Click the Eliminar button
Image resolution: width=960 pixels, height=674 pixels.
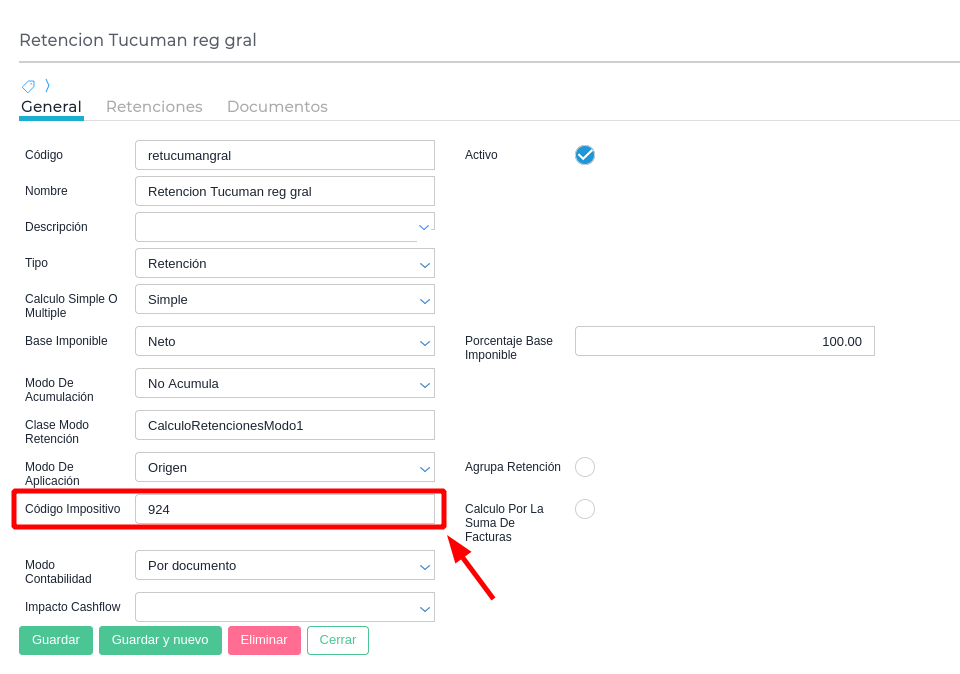click(264, 640)
